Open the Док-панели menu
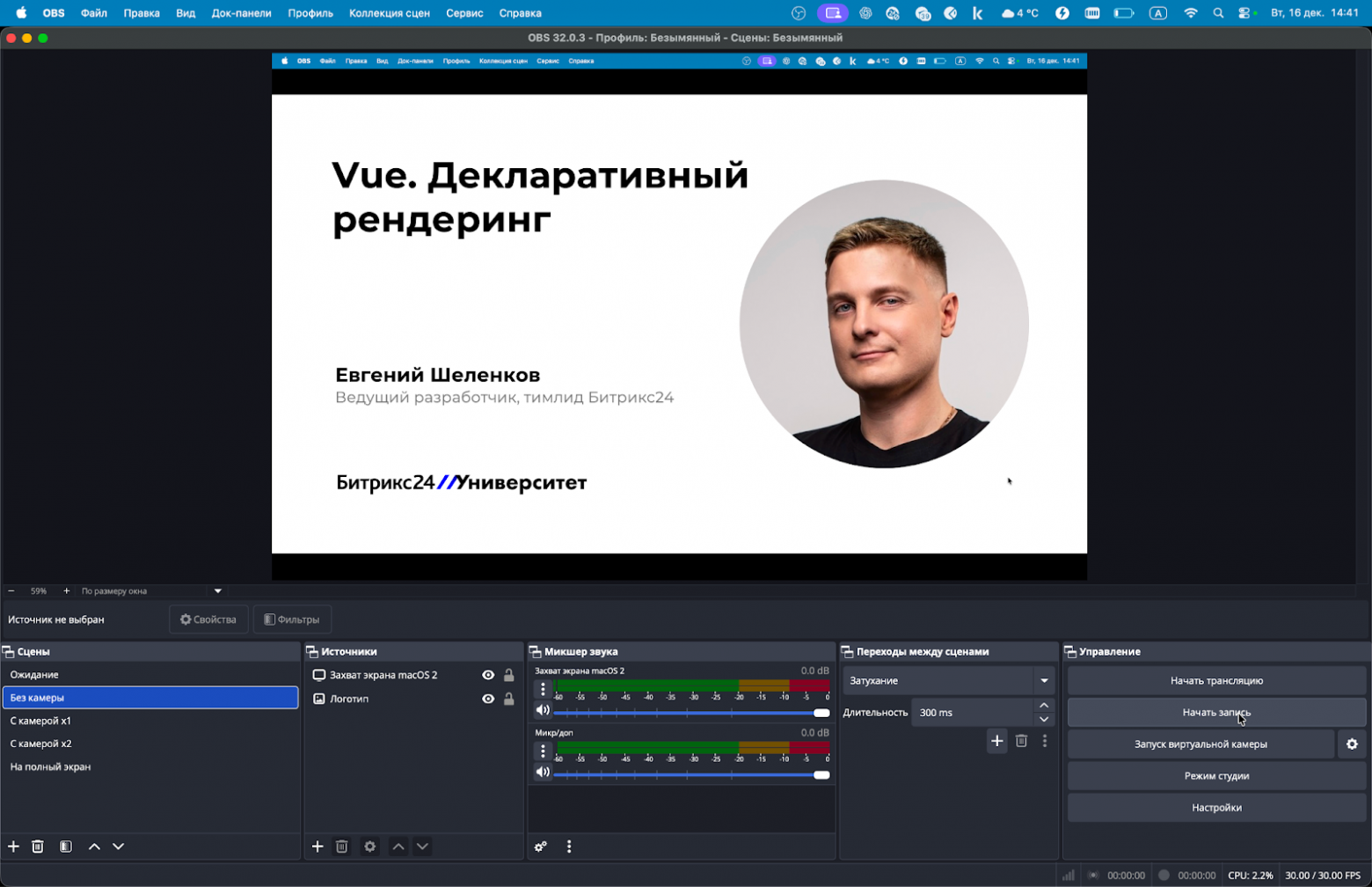1372x887 pixels. coord(241,12)
